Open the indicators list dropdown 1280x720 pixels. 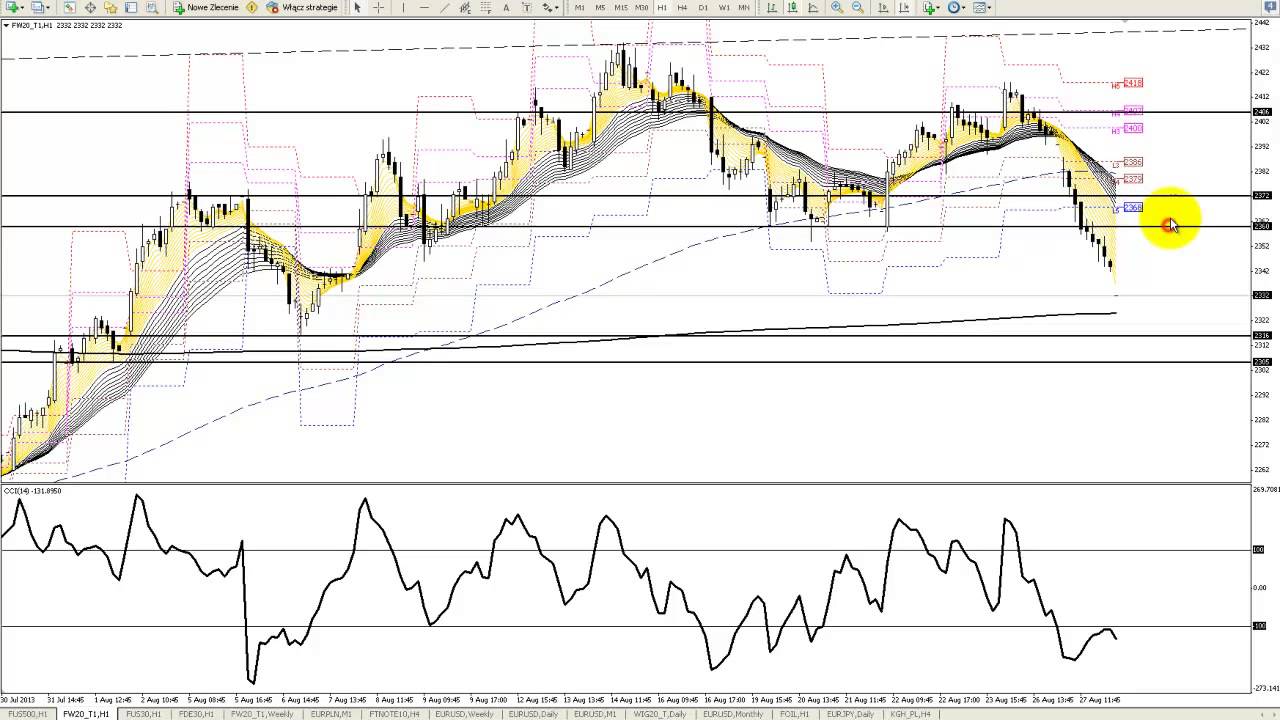pyautogui.click(x=931, y=7)
